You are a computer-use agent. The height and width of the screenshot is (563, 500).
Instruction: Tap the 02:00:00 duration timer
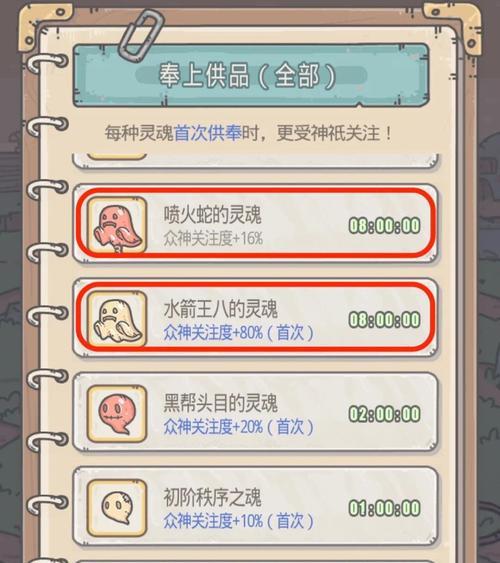(384, 414)
